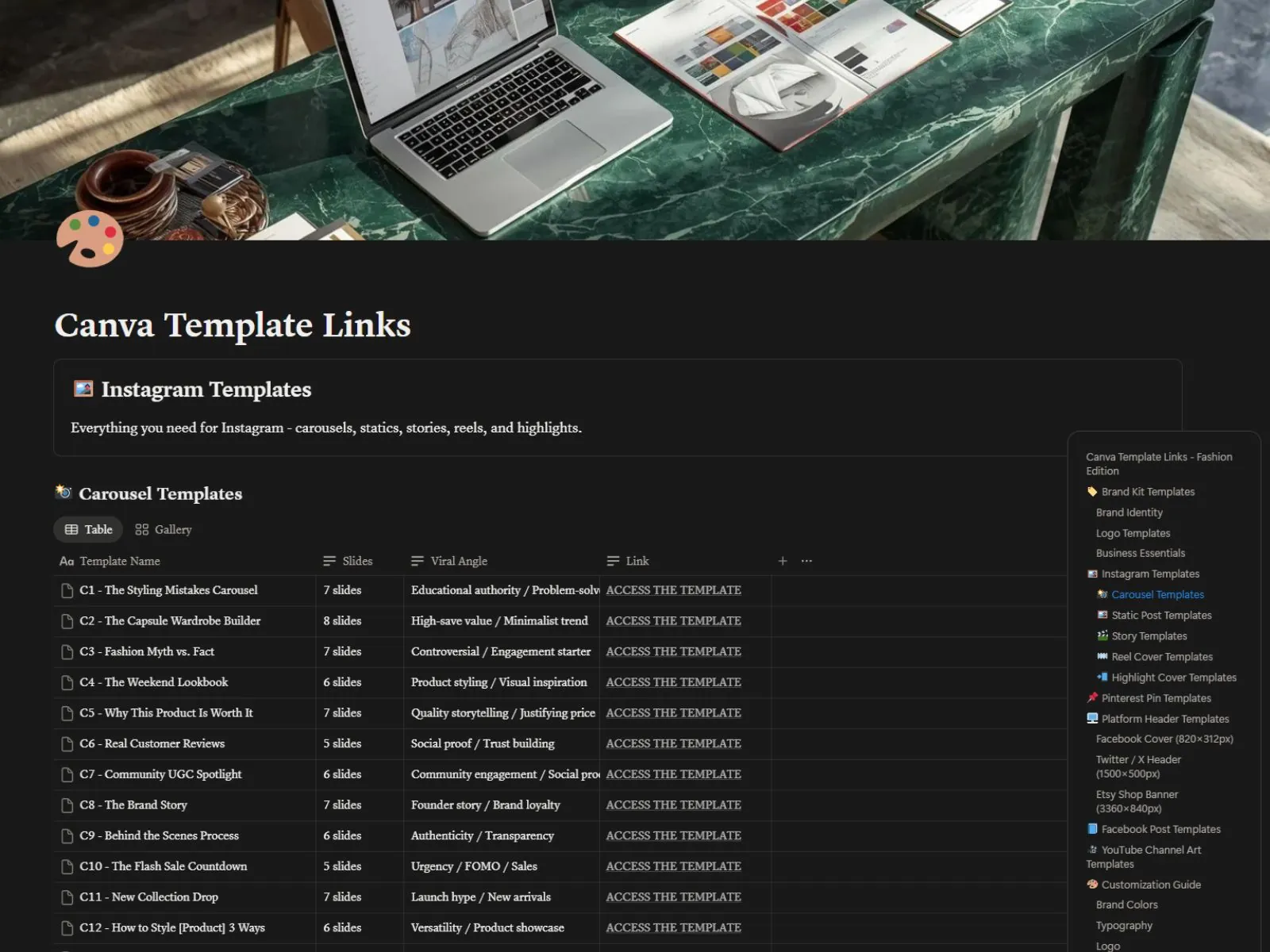Click the monitor icon beside Platform Header Templates
The image size is (1270, 952).
point(1092,719)
